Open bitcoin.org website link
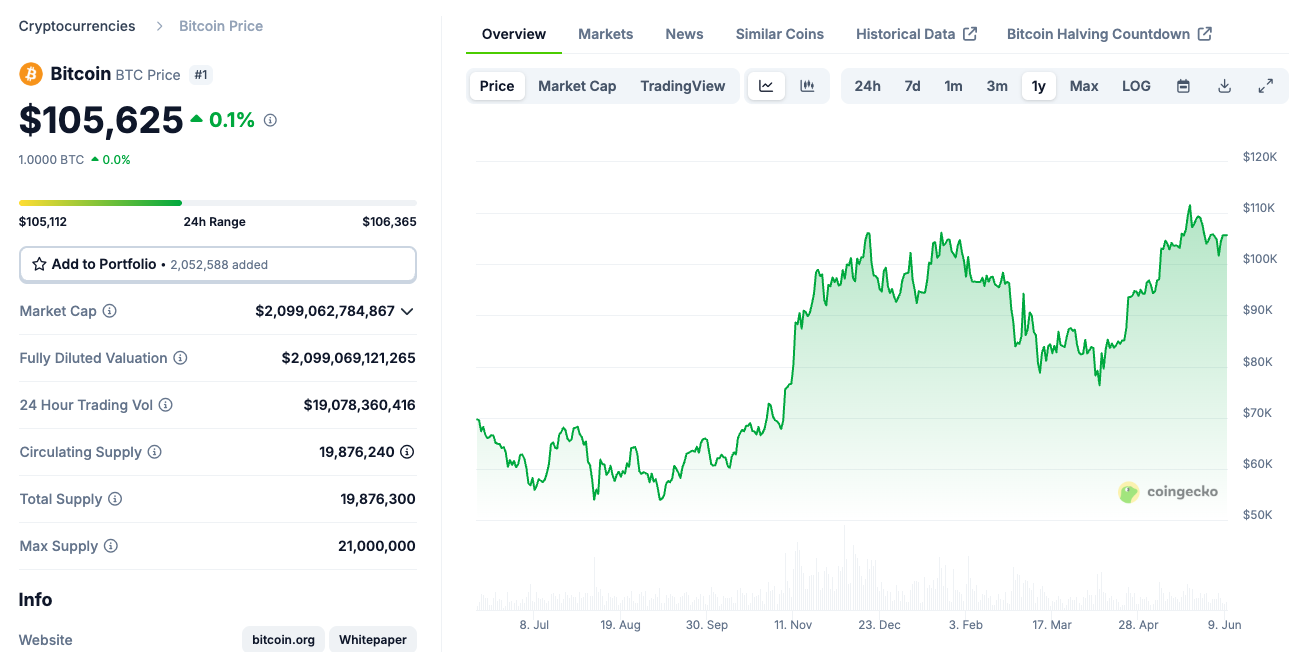The image size is (1293, 652). point(283,640)
